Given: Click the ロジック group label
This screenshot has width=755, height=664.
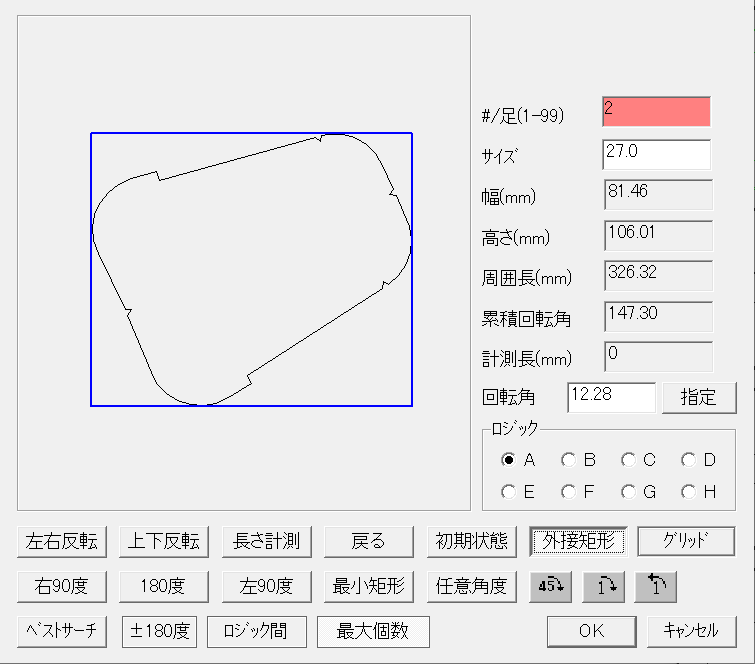Looking at the screenshot, I should tap(514, 428).
